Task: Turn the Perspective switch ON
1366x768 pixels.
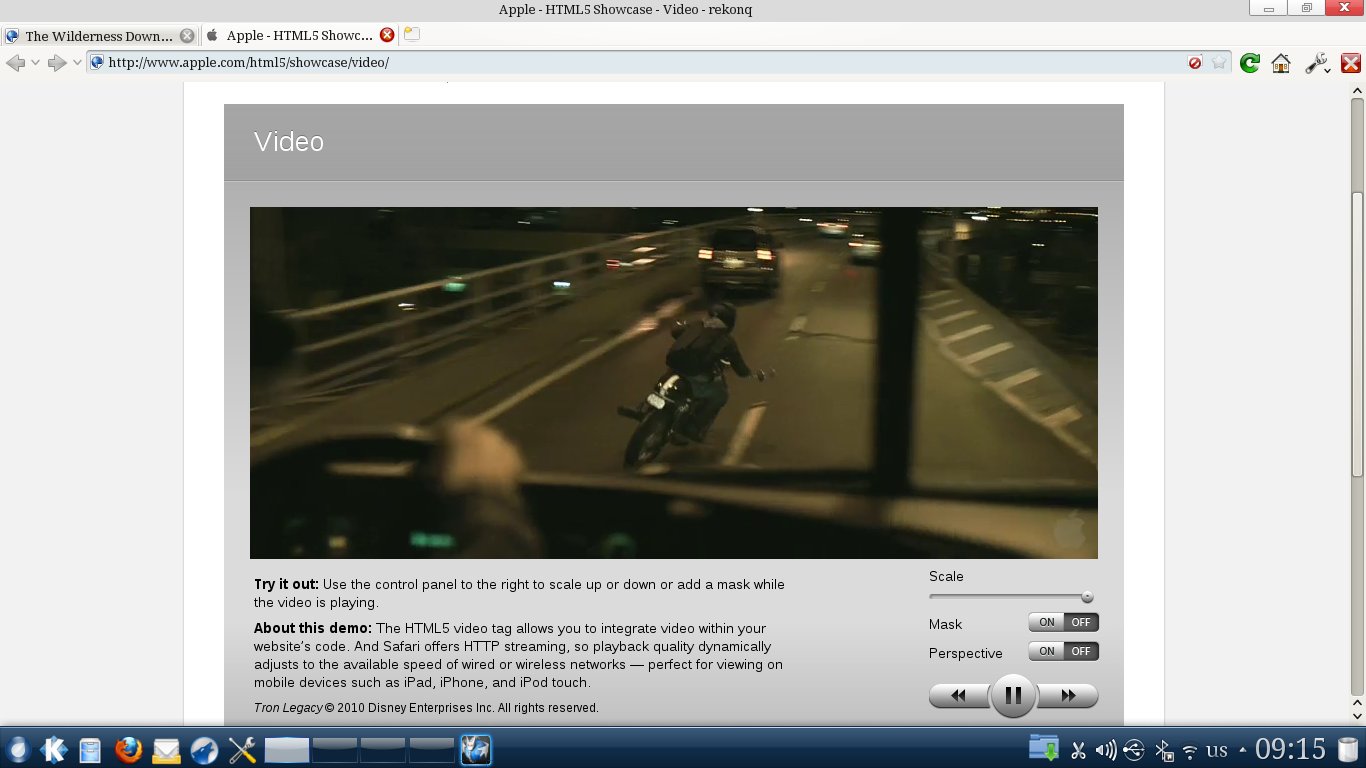Action: pos(1046,652)
